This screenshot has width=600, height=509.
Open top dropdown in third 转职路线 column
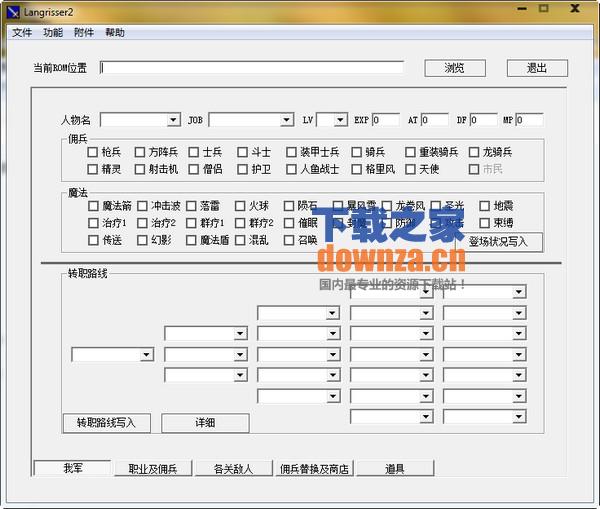(299, 313)
